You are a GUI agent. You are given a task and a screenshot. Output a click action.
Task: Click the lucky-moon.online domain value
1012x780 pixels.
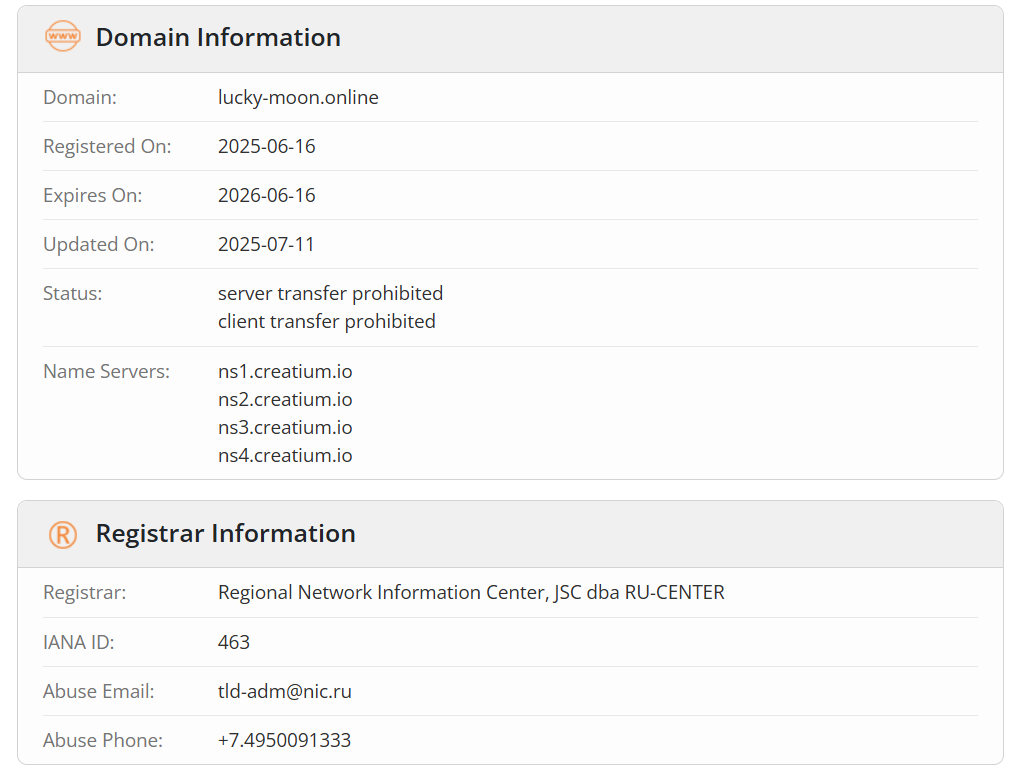pyautogui.click(x=298, y=97)
